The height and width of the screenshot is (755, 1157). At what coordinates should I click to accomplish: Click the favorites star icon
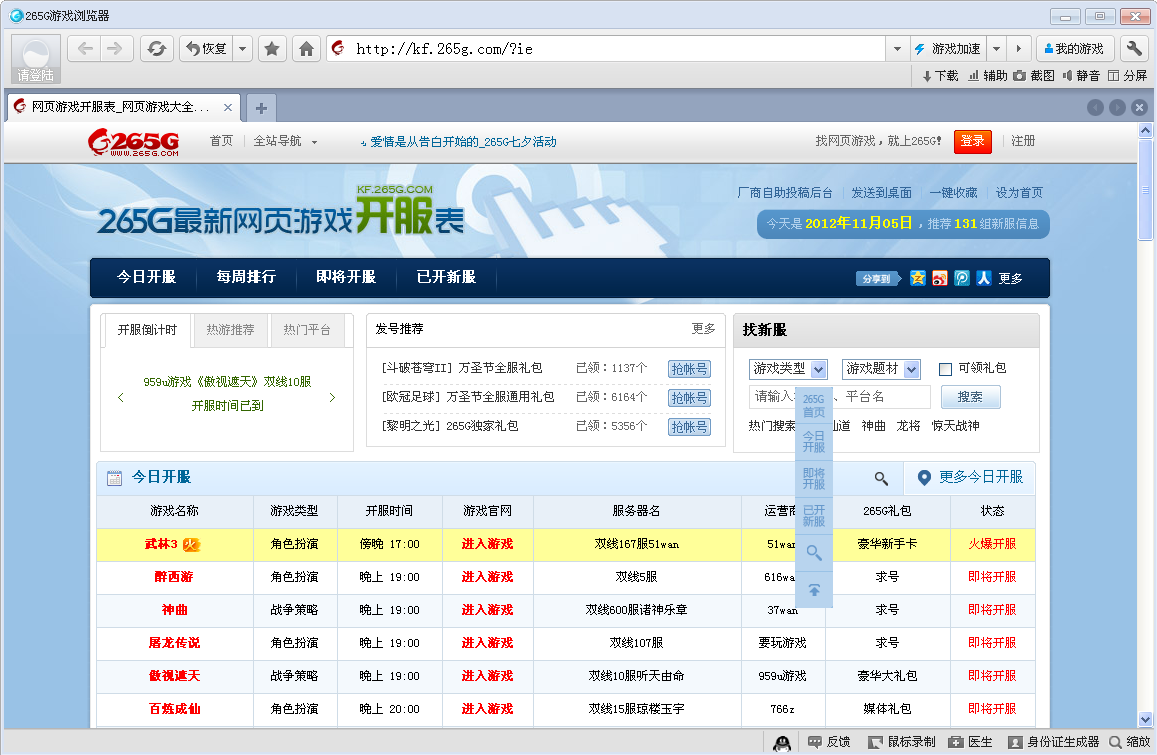point(272,49)
